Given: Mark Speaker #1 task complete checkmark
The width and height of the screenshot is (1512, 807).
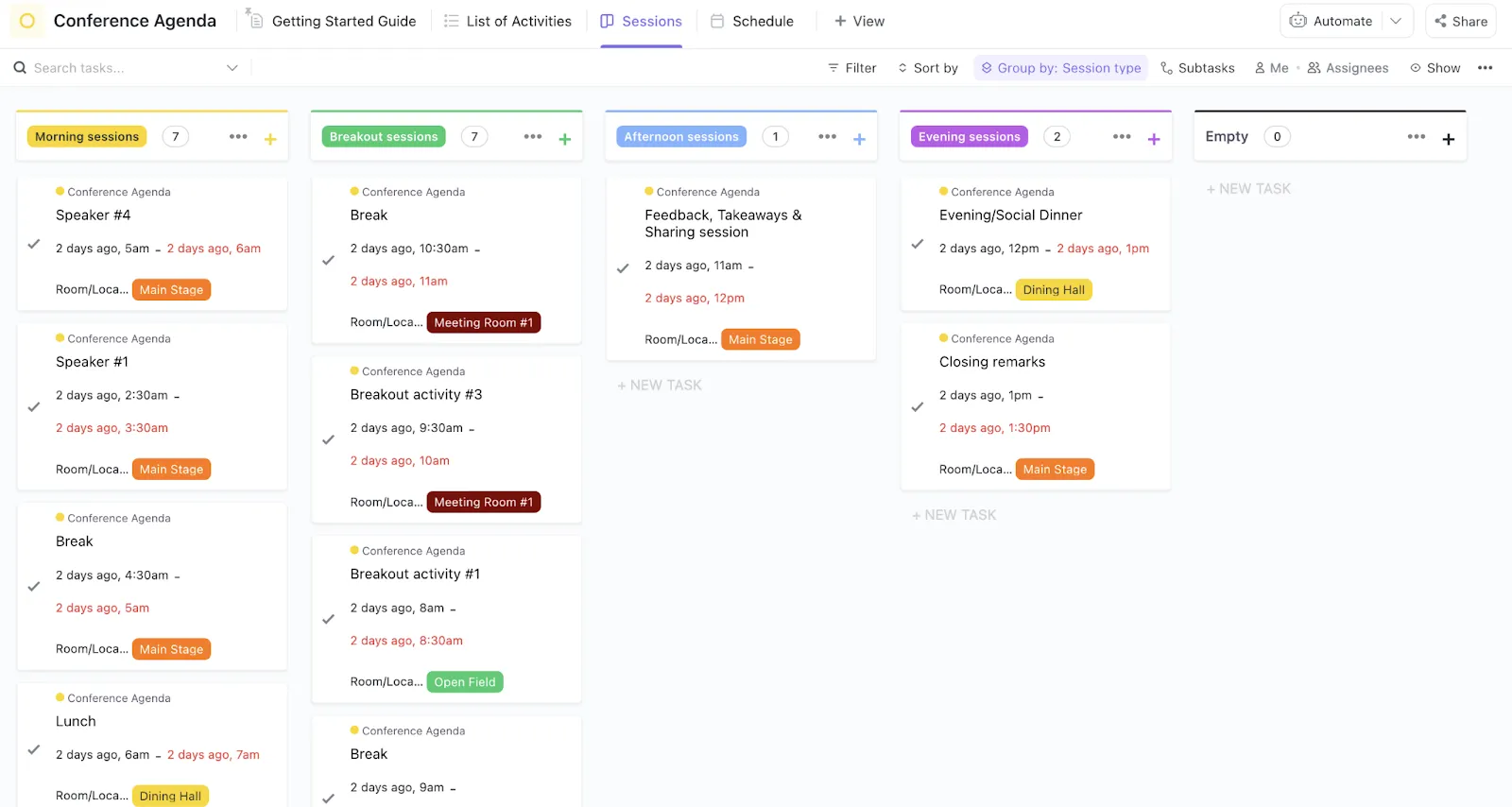Looking at the screenshot, I should 34,407.
